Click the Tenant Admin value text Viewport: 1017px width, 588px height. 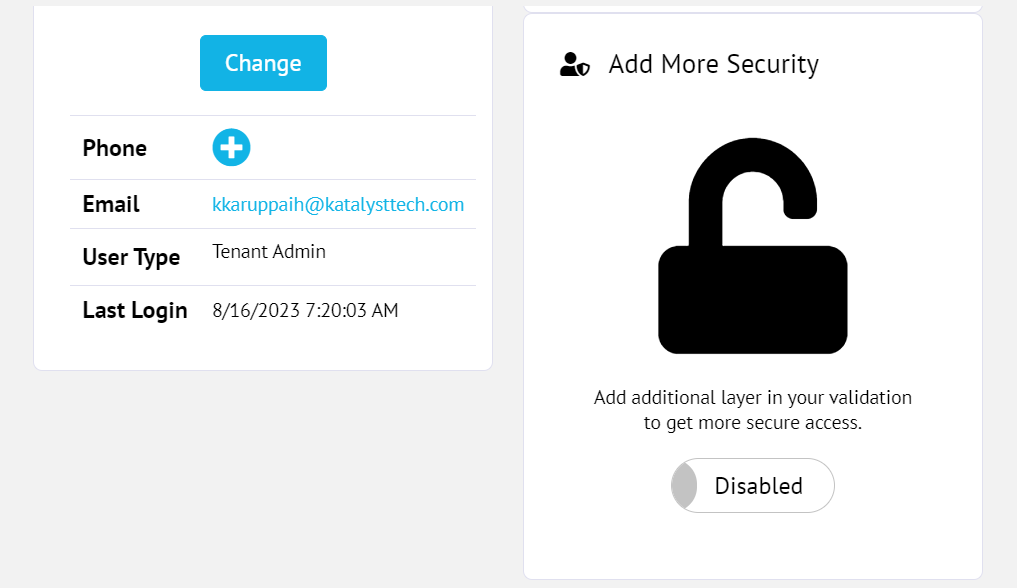tap(269, 252)
